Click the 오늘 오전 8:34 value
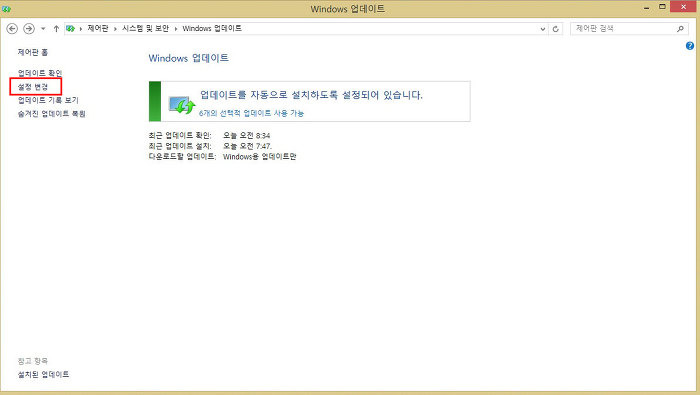The height and width of the screenshot is (395, 700). coord(247,135)
